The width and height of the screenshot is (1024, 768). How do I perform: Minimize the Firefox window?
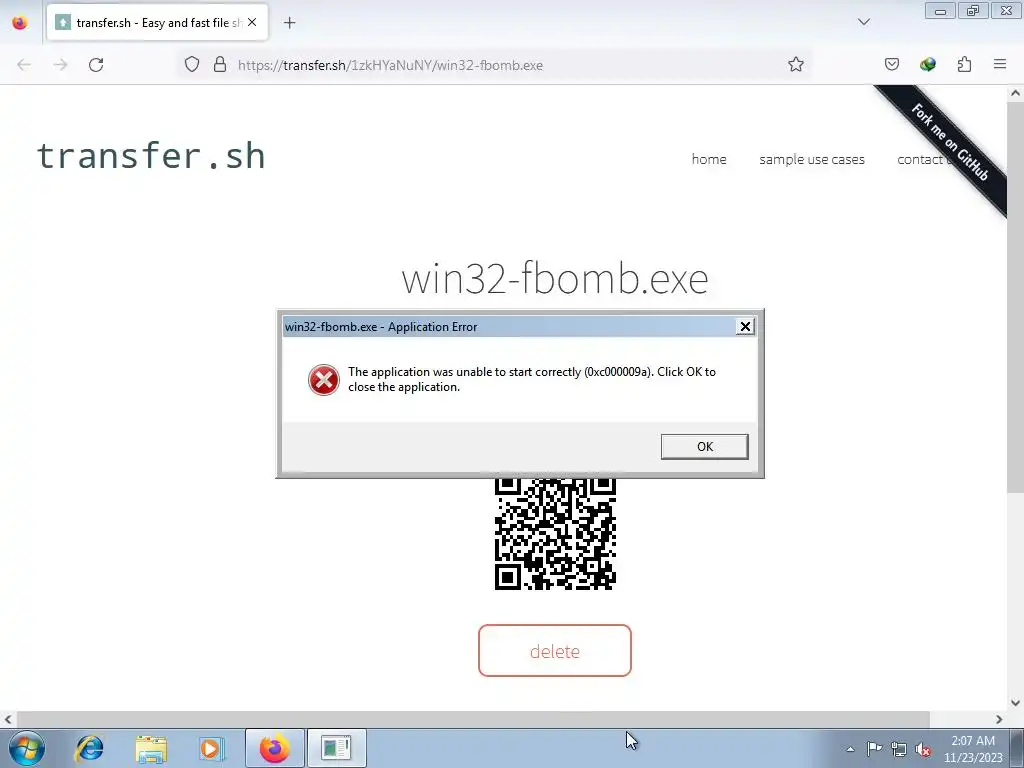pyautogui.click(x=940, y=11)
